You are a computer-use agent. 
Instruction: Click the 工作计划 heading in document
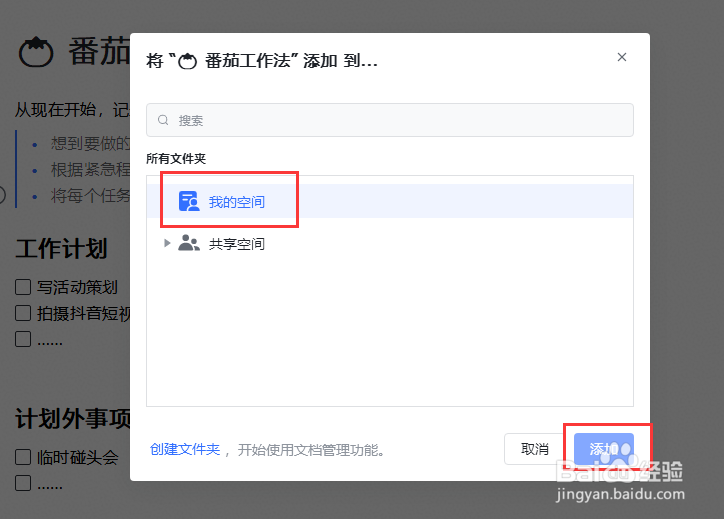(x=61, y=248)
